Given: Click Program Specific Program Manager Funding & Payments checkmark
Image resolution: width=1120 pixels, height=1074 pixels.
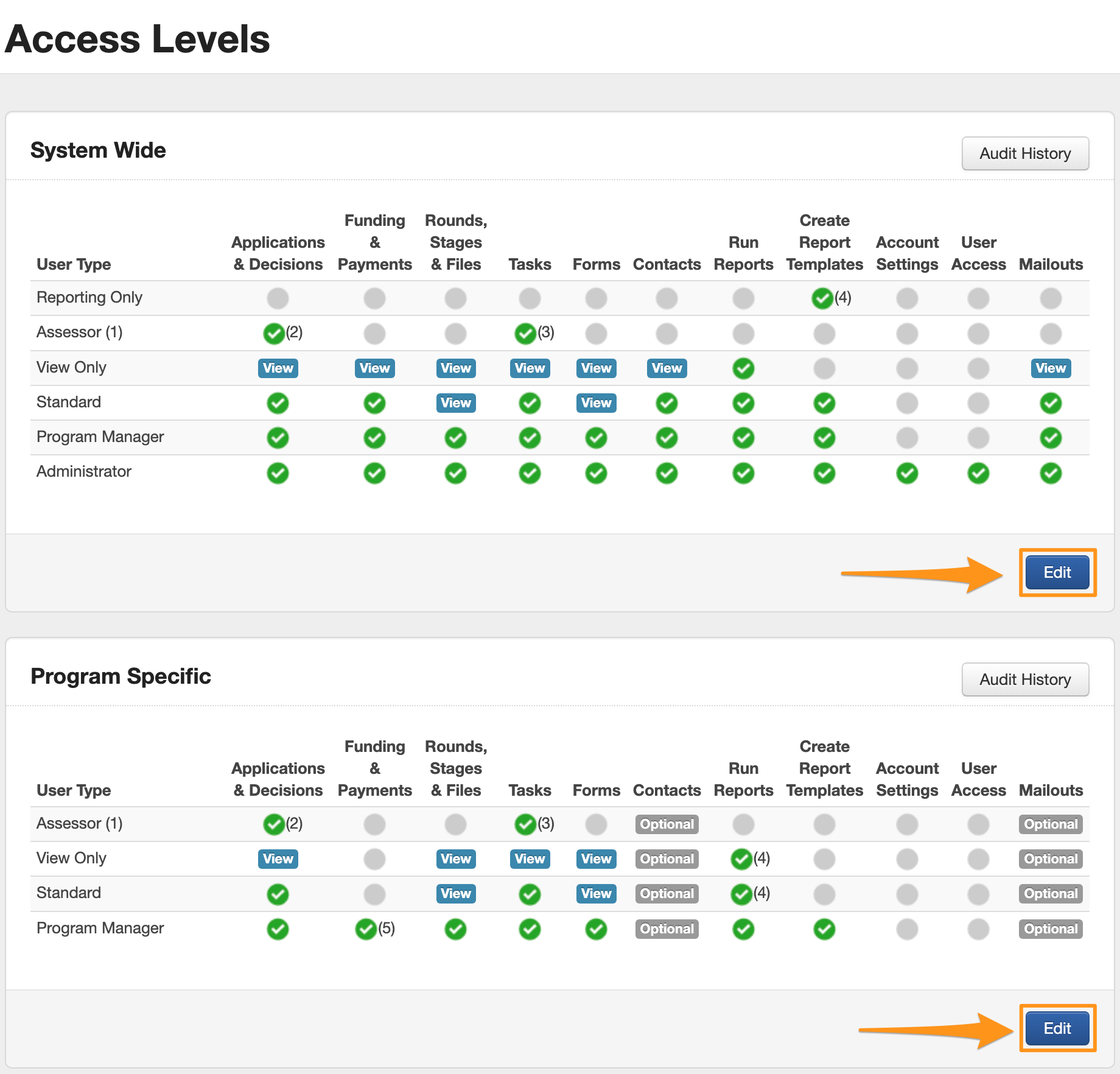Looking at the screenshot, I should tap(366, 929).
